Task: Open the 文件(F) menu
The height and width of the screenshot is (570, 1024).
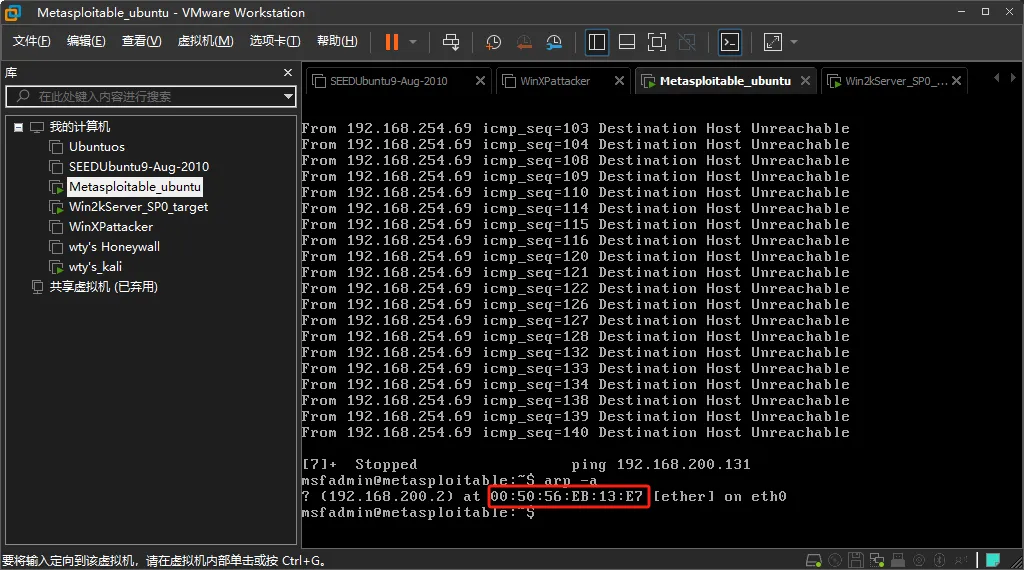Action: pyautogui.click(x=31, y=41)
